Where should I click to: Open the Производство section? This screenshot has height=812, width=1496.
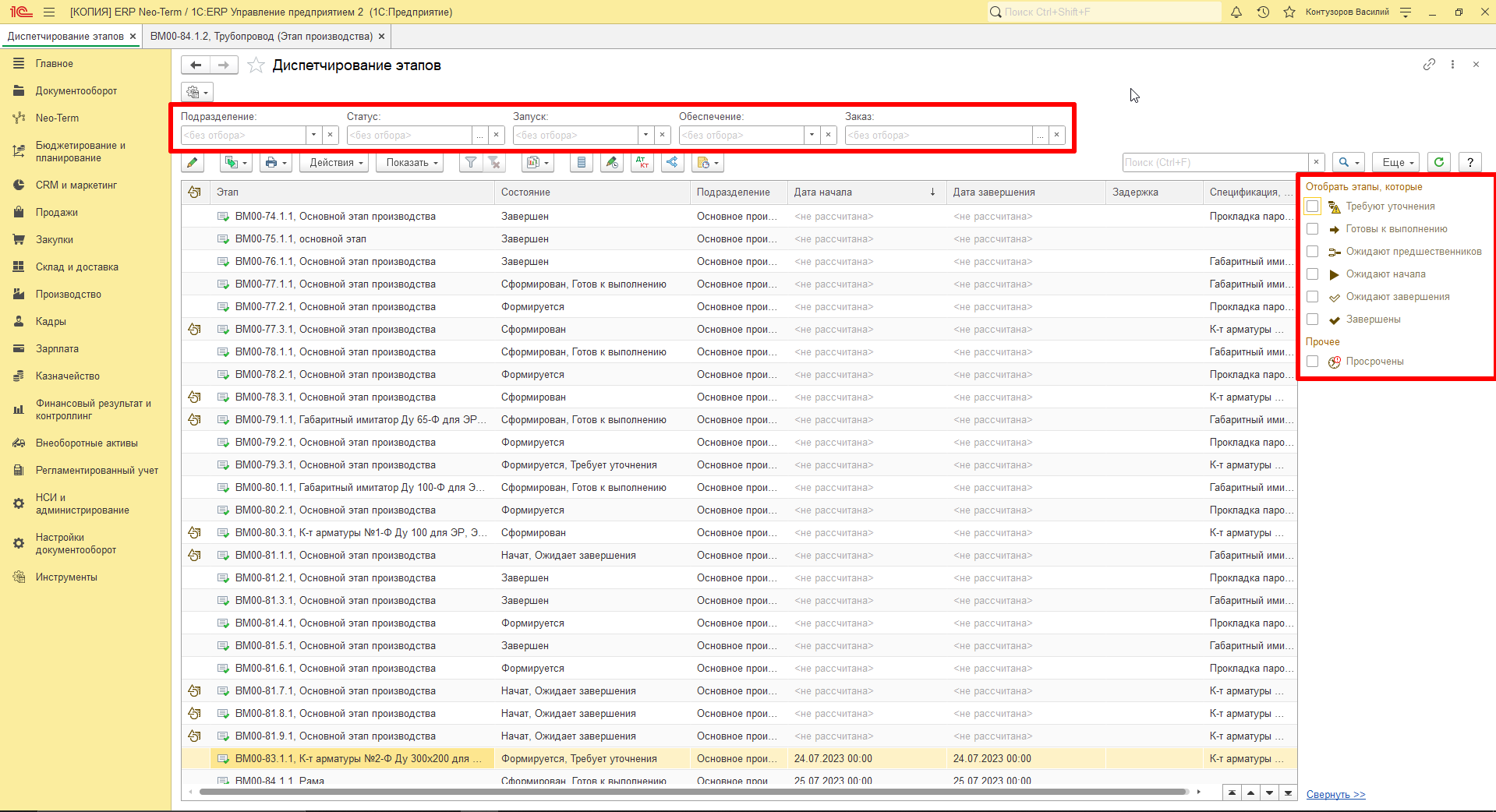pyautogui.click(x=69, y=295)
